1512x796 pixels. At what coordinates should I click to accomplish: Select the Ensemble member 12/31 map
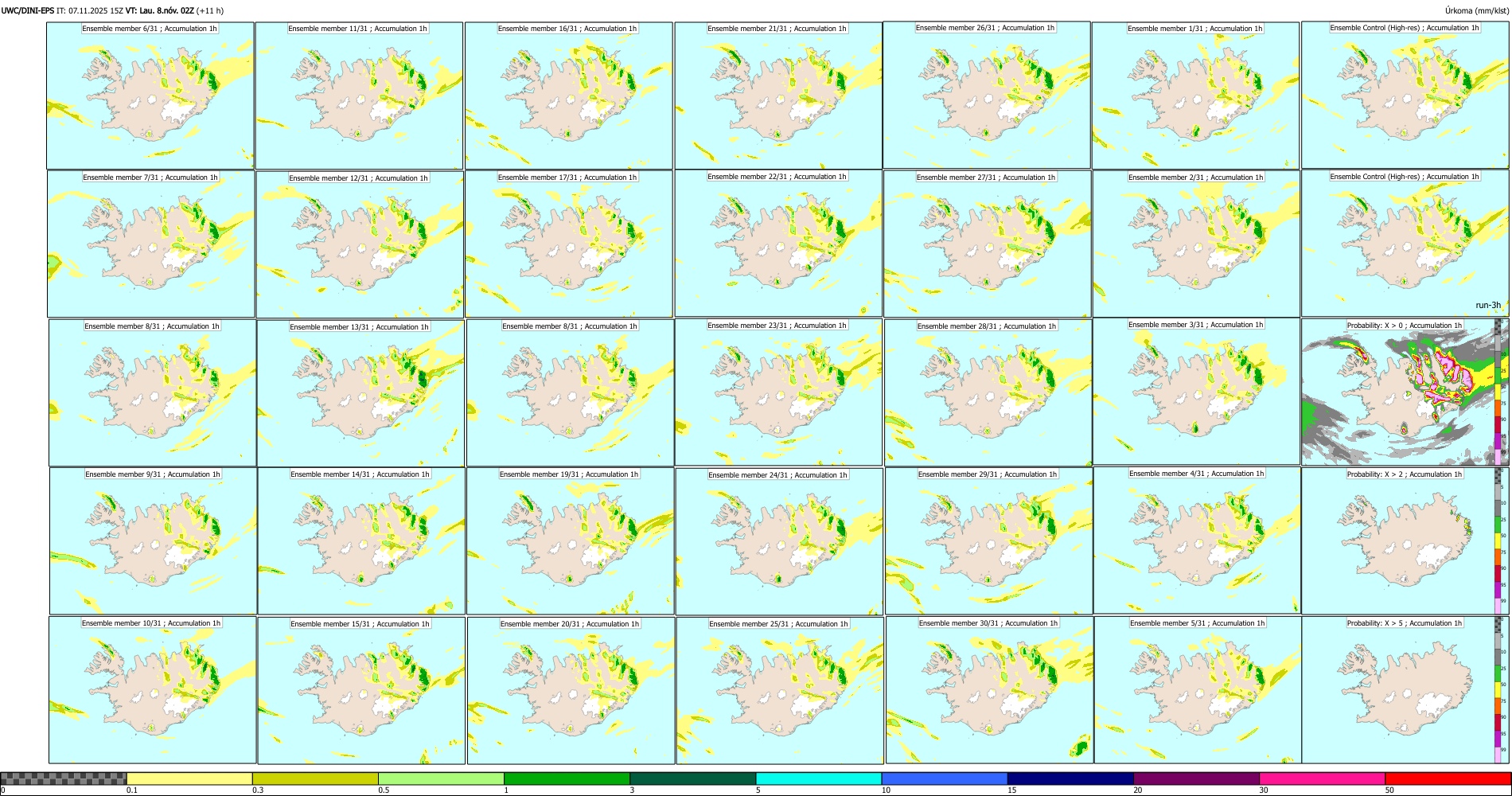(x=360, y=244)
